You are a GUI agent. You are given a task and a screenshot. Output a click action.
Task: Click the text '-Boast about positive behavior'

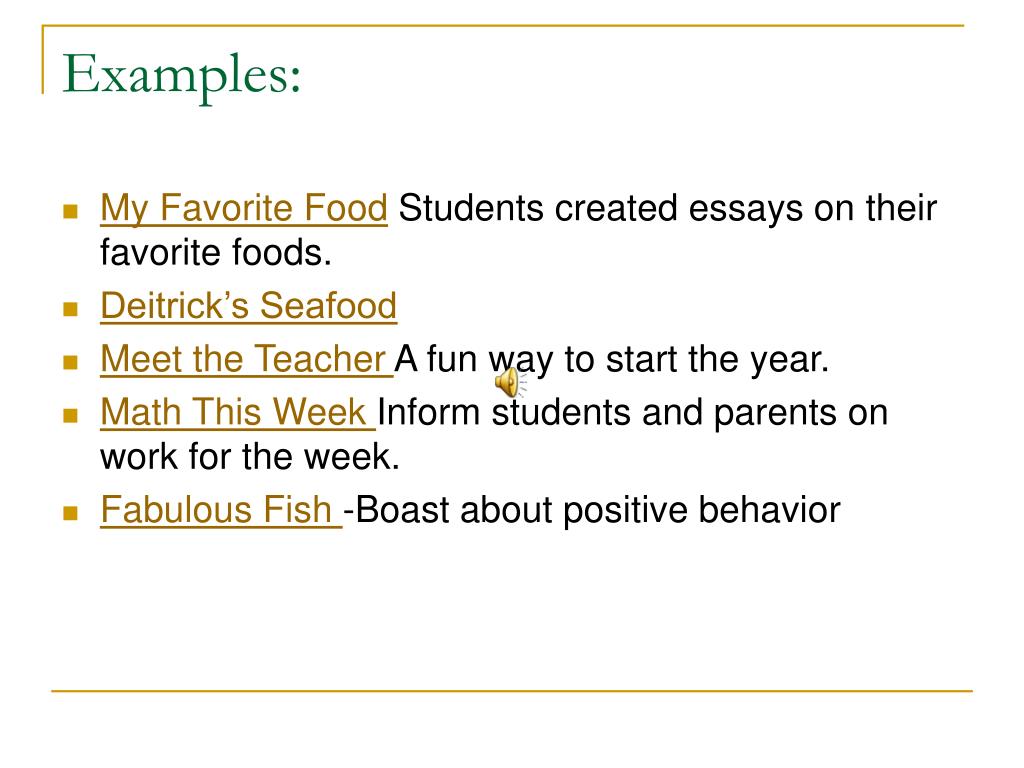[x=592, y=509]
